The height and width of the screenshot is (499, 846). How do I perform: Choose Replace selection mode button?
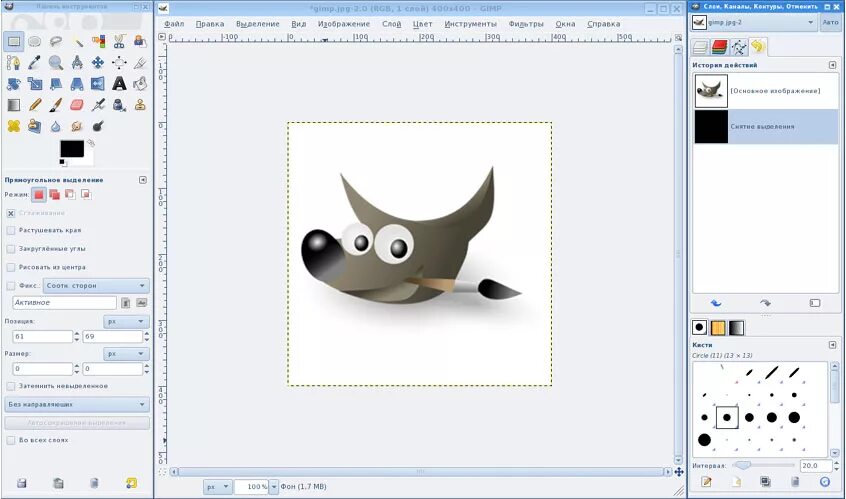[x=39, y=195]
